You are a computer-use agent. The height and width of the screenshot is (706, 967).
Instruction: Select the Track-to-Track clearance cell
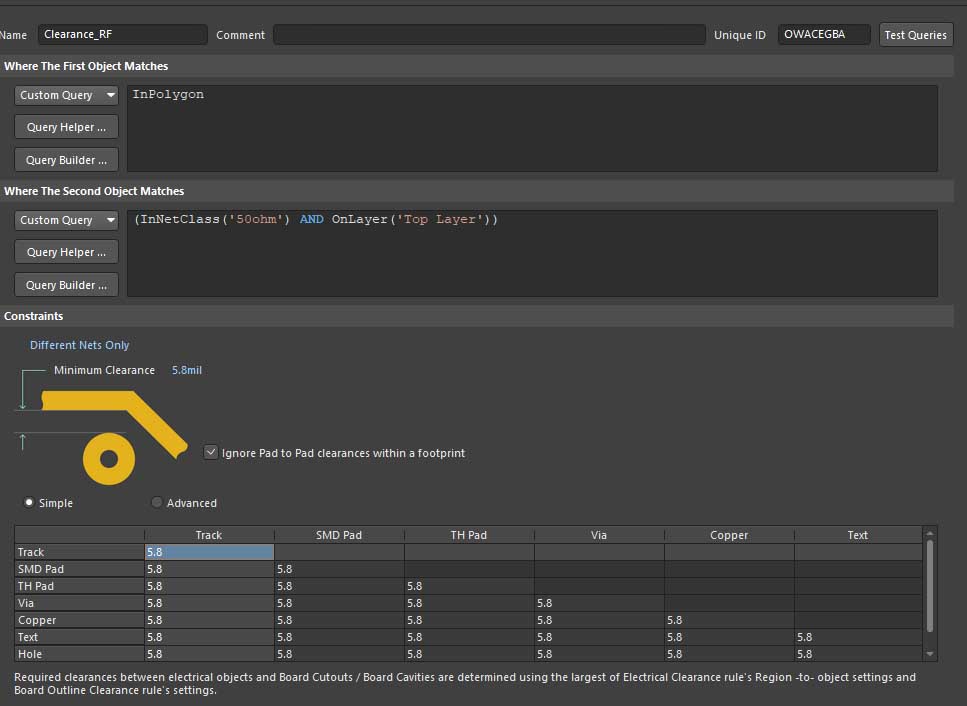(x=209, y=552)
